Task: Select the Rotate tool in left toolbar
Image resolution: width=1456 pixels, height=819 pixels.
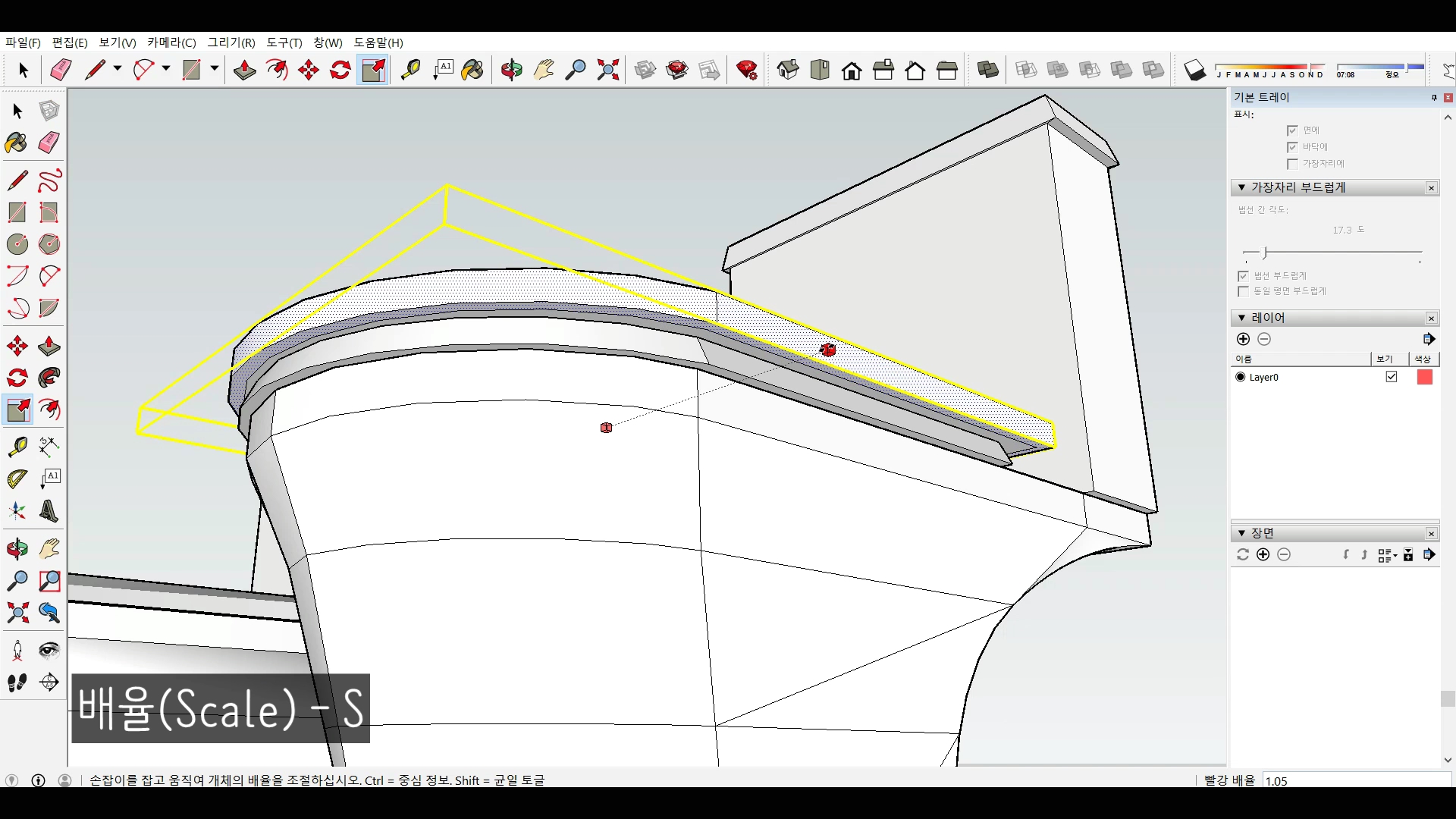Action: 17,378
